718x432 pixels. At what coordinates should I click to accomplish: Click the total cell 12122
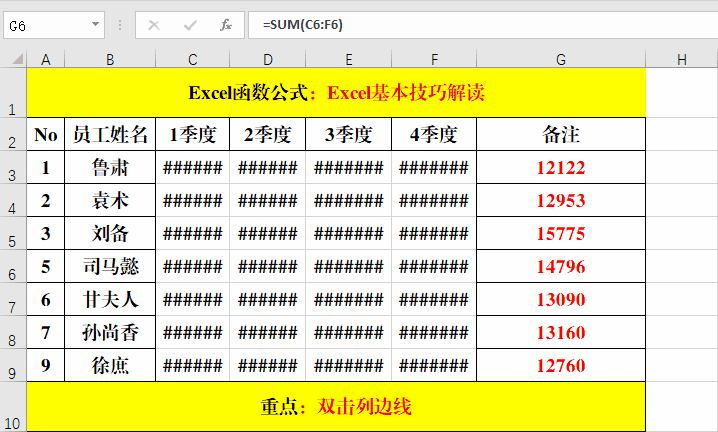coord(561,167)
